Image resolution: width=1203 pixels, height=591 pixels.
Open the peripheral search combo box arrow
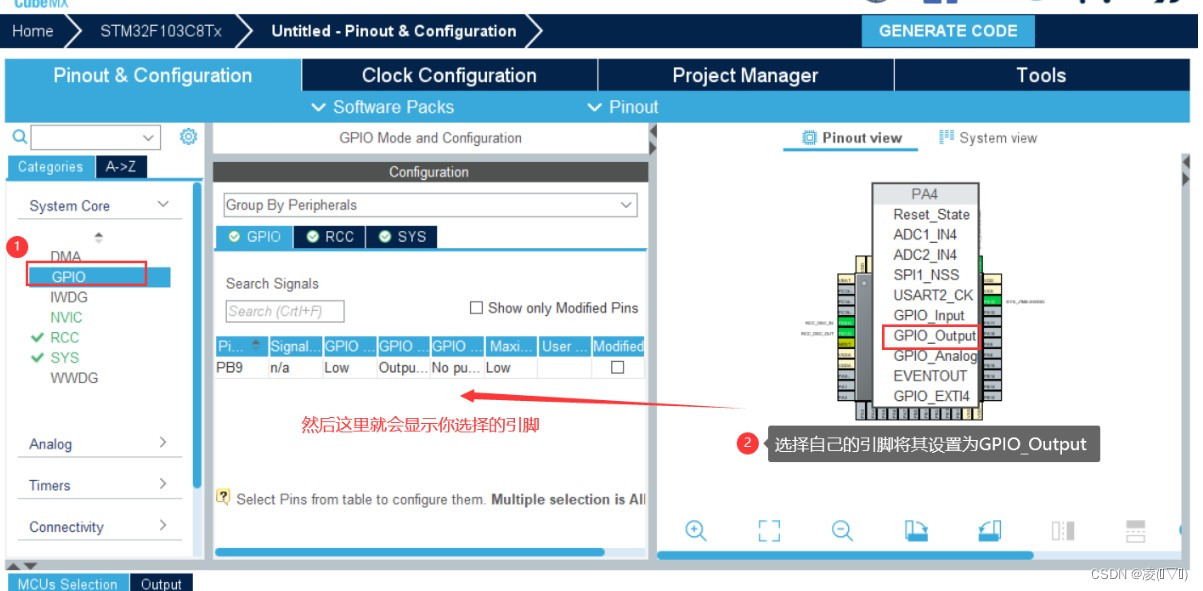[x=150, y=137]
